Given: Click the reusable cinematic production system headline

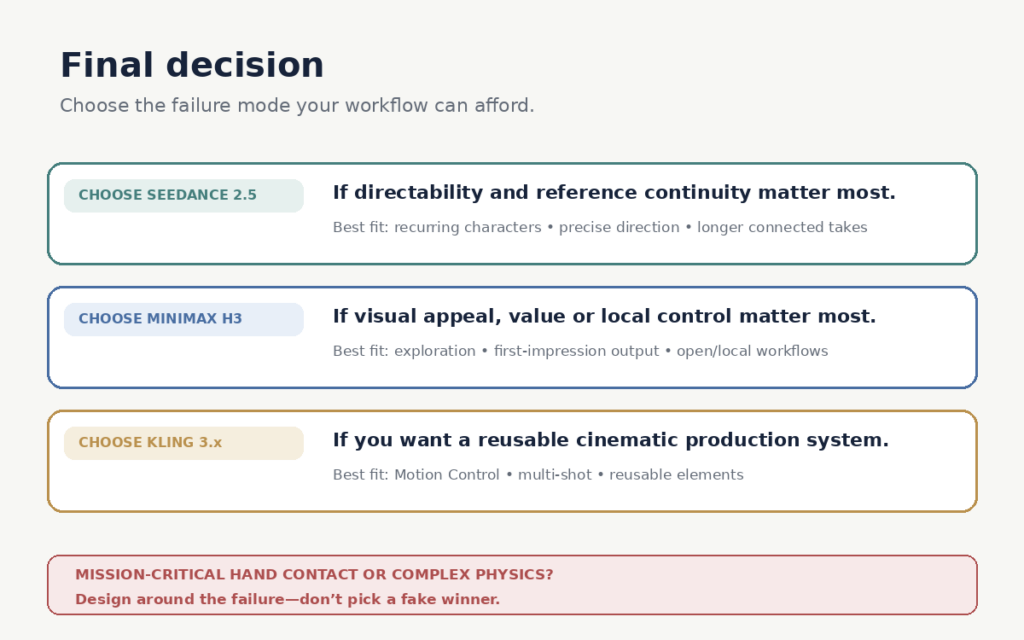Looking at the screenshot, I should [611, 440].
